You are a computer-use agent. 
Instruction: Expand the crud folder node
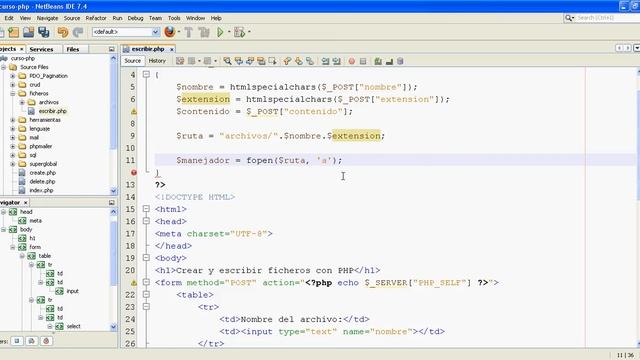click(x=13, y=85)
